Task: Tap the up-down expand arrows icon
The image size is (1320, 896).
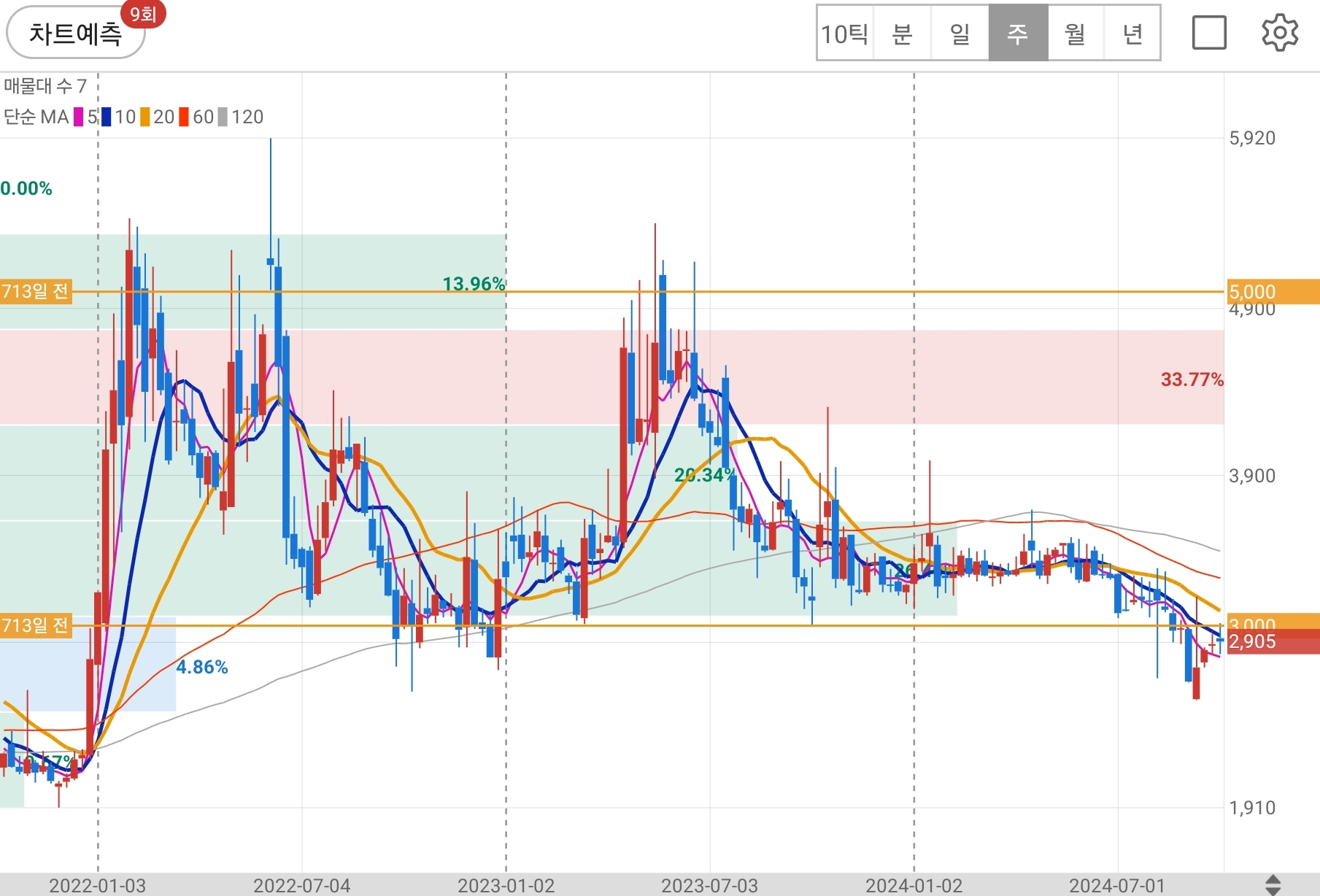Action: 1273,885
